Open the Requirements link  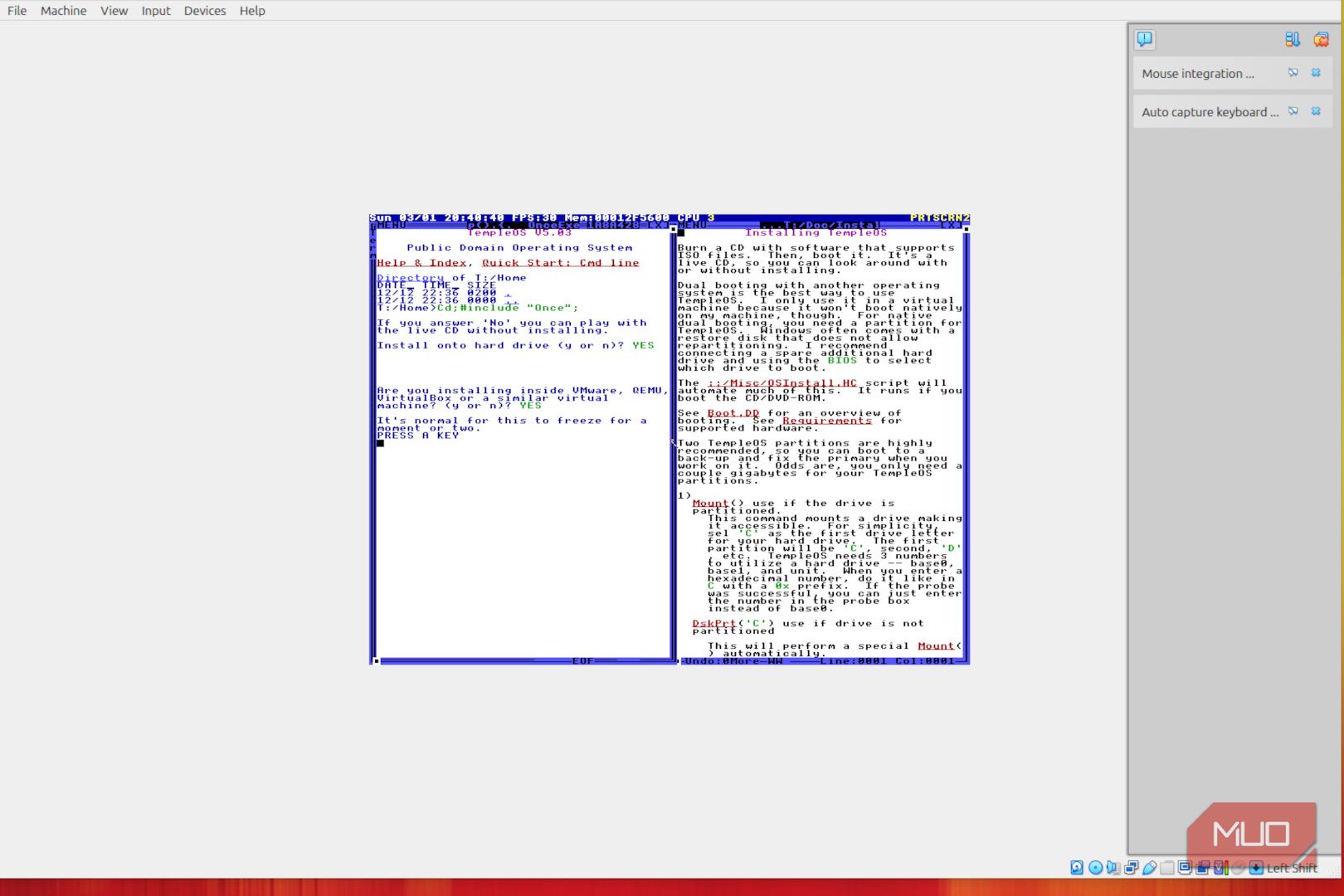click(x=827, y=421)
